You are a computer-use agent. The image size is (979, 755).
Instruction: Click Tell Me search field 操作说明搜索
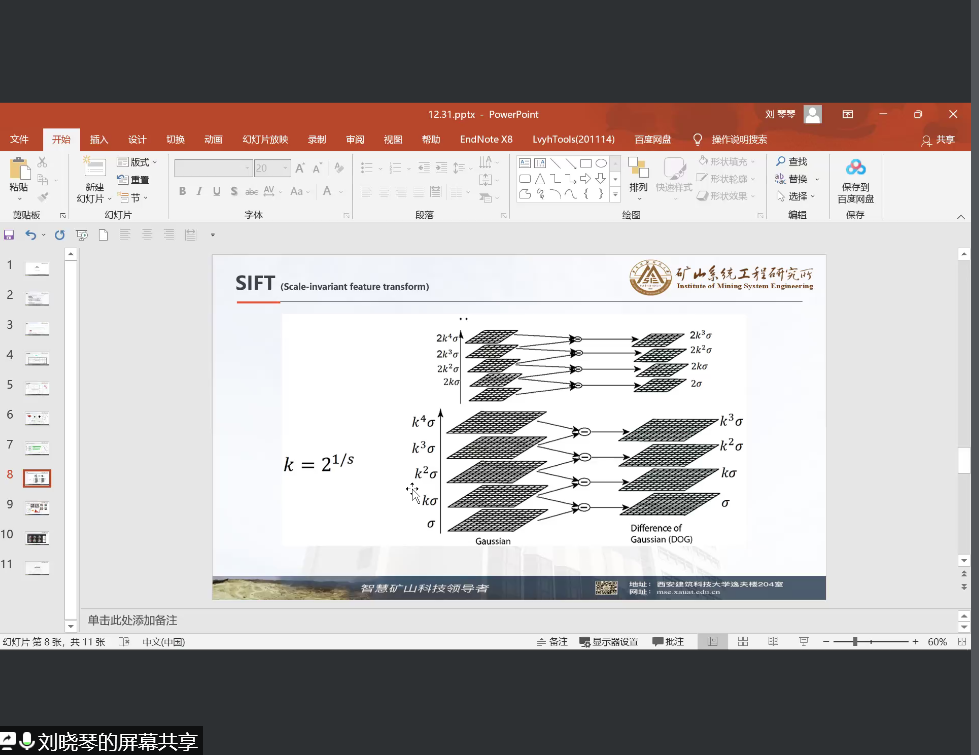739,139
